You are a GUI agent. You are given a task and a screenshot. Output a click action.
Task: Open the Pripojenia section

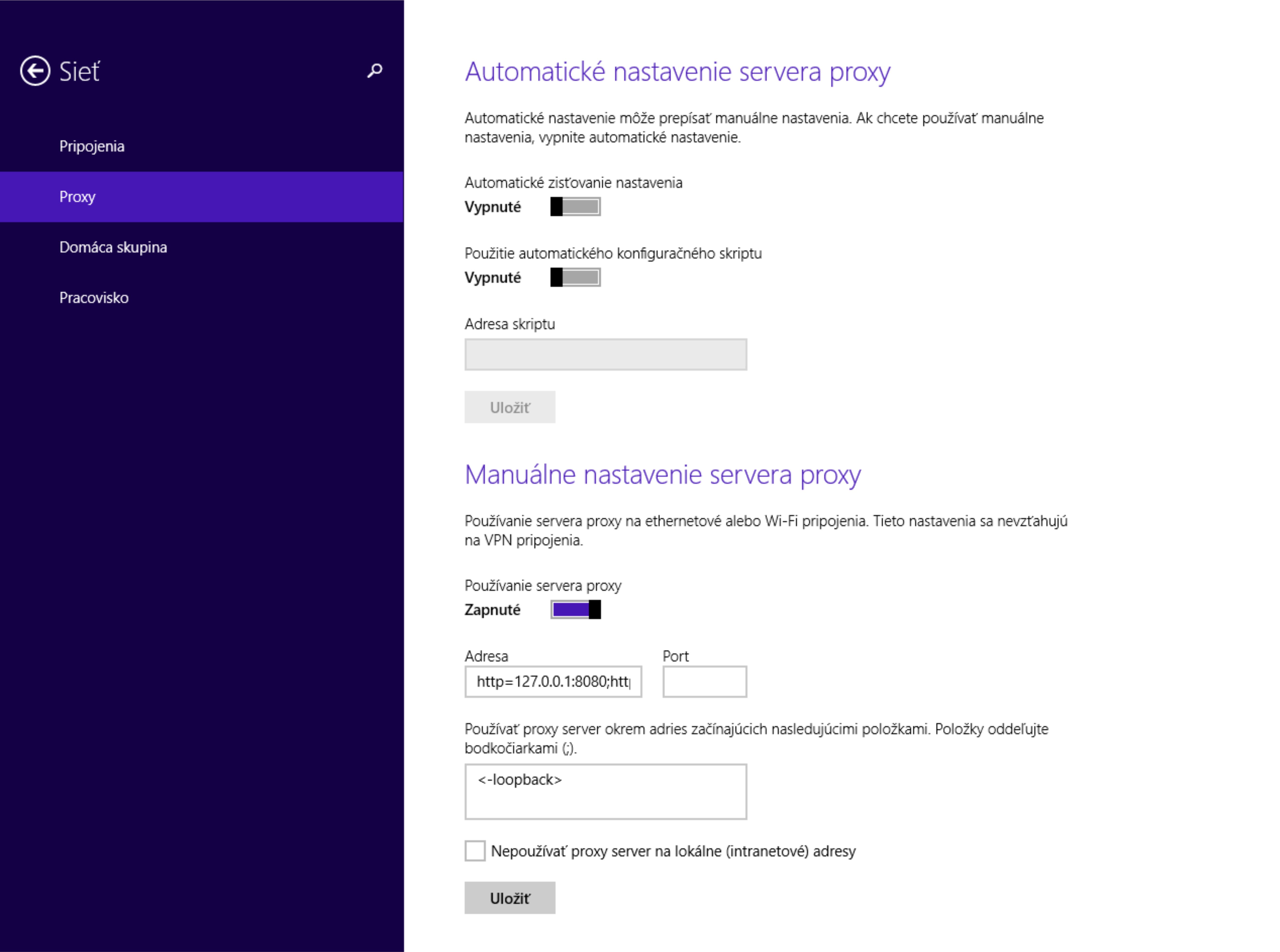[92, 146]
